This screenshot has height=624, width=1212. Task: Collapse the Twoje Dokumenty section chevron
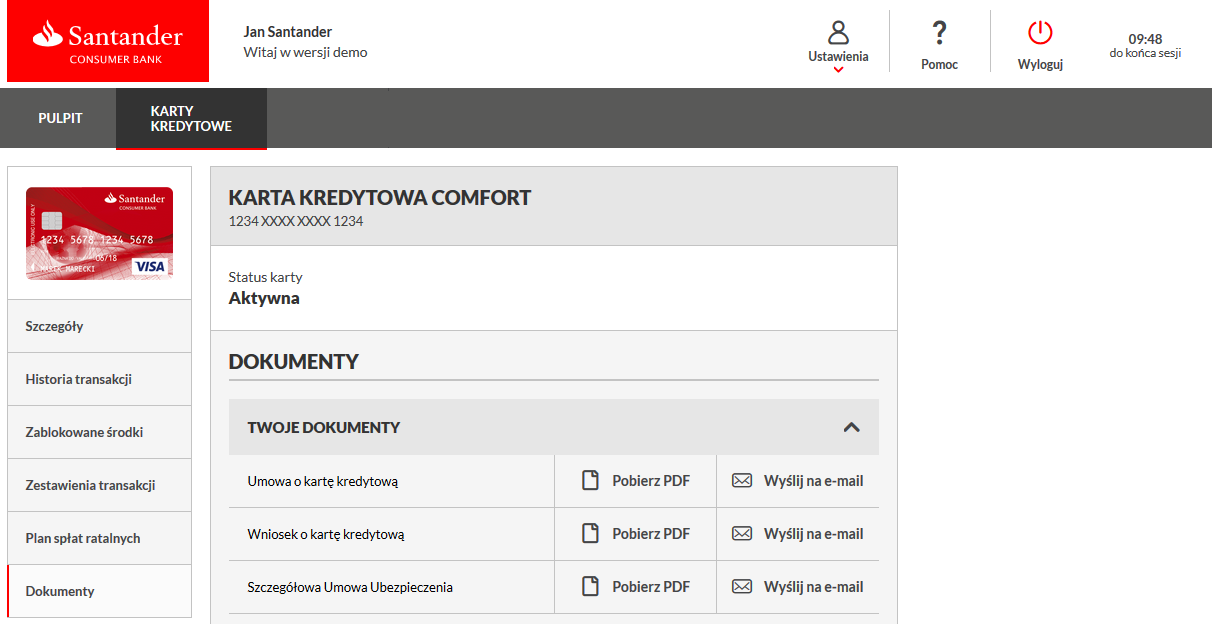851,427
